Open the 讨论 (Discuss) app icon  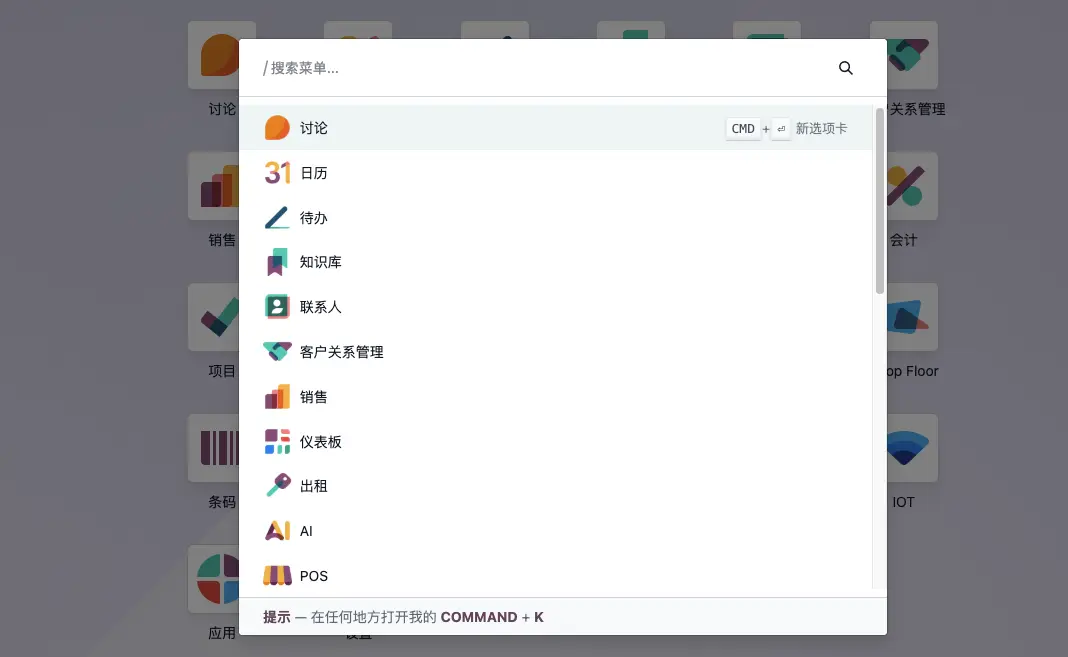(x=276, y=127)
